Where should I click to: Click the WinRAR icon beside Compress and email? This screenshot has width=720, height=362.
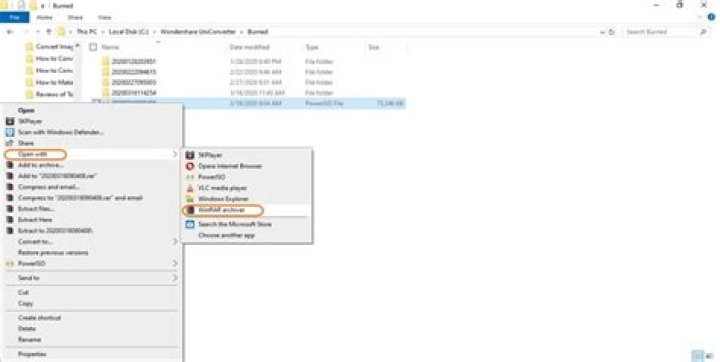tap(10, 187)
